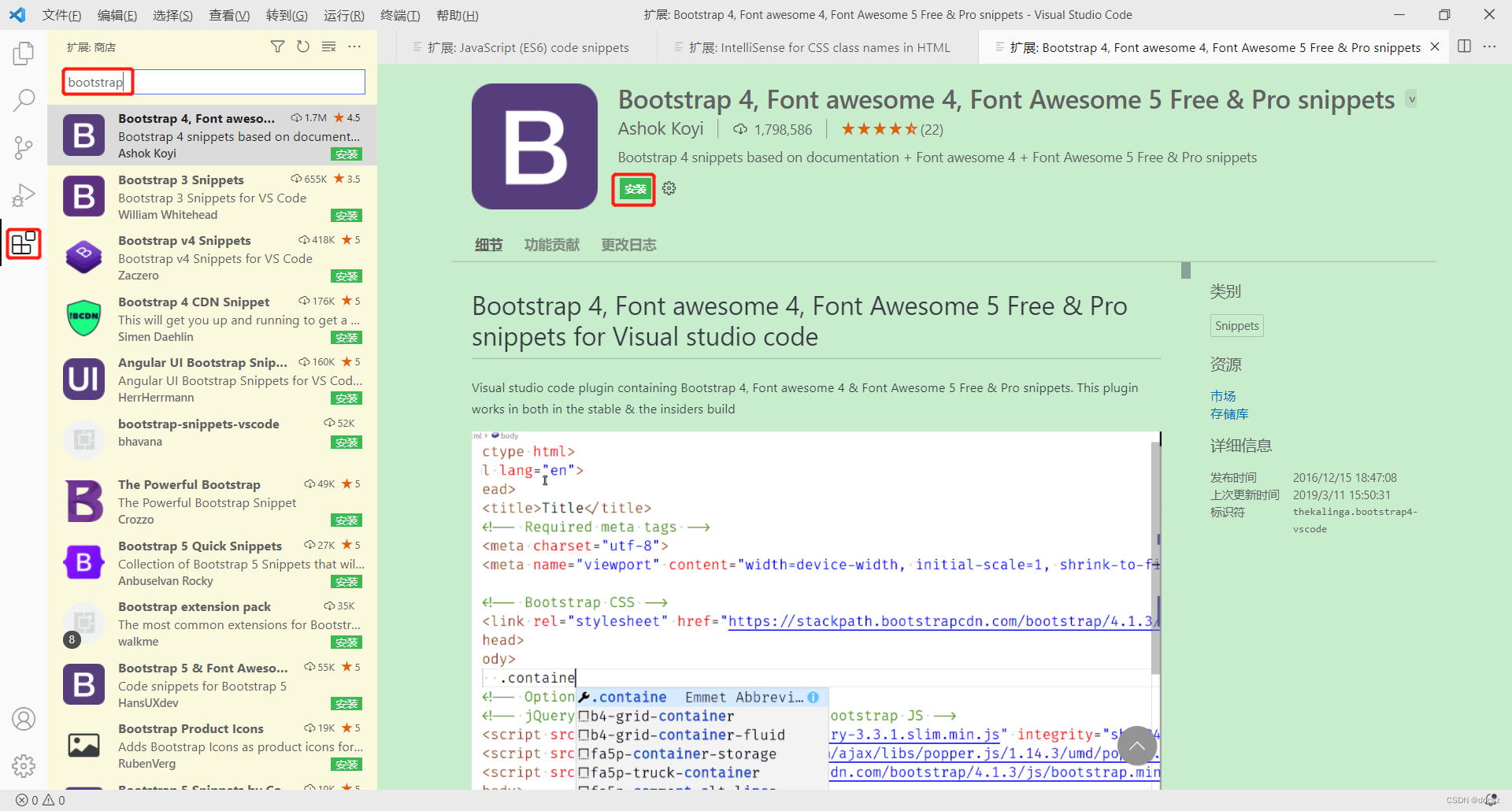
Task: Select Bootstrap v4 Snippets in results
Action: pos(212,257)
